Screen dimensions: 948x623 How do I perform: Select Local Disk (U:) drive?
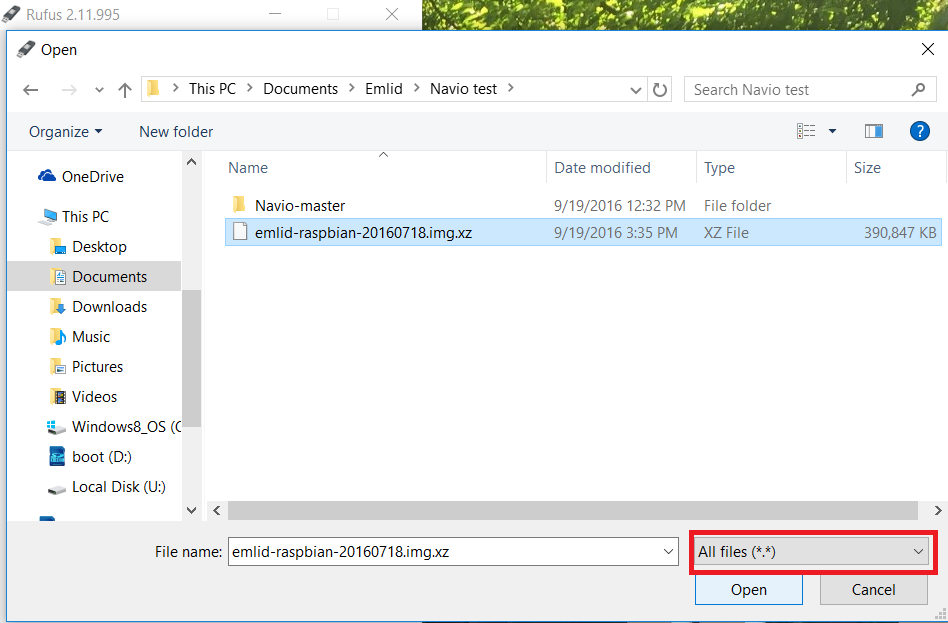118,487
